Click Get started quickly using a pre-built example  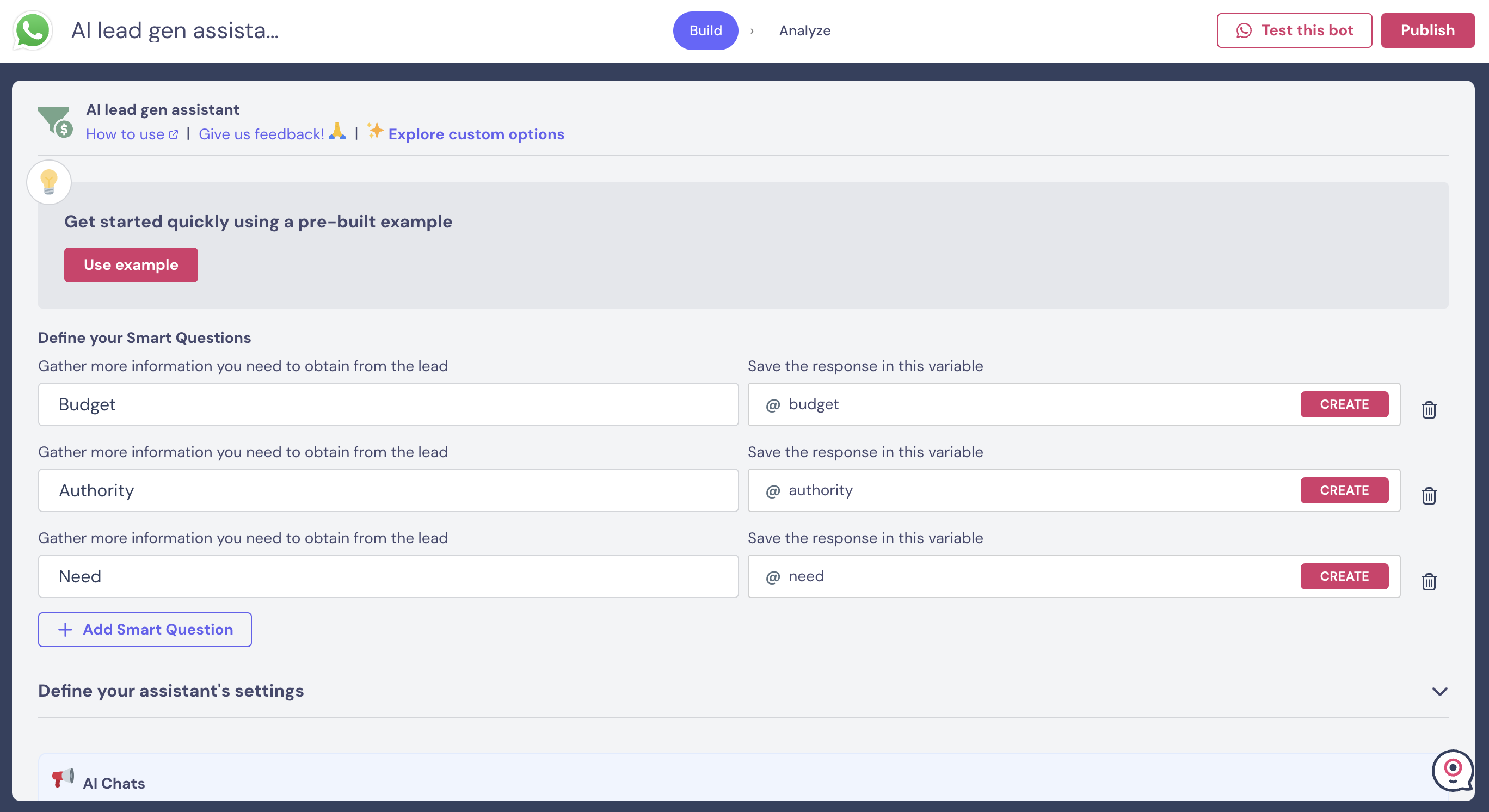click(x=259, y=222)
